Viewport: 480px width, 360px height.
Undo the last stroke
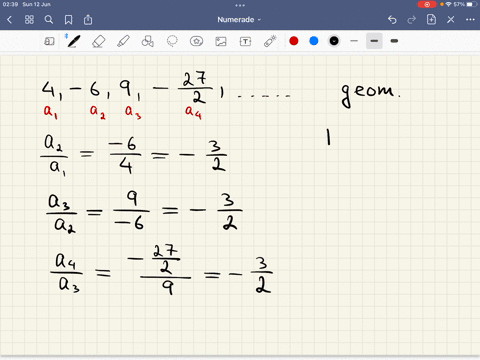click(392, 20)
